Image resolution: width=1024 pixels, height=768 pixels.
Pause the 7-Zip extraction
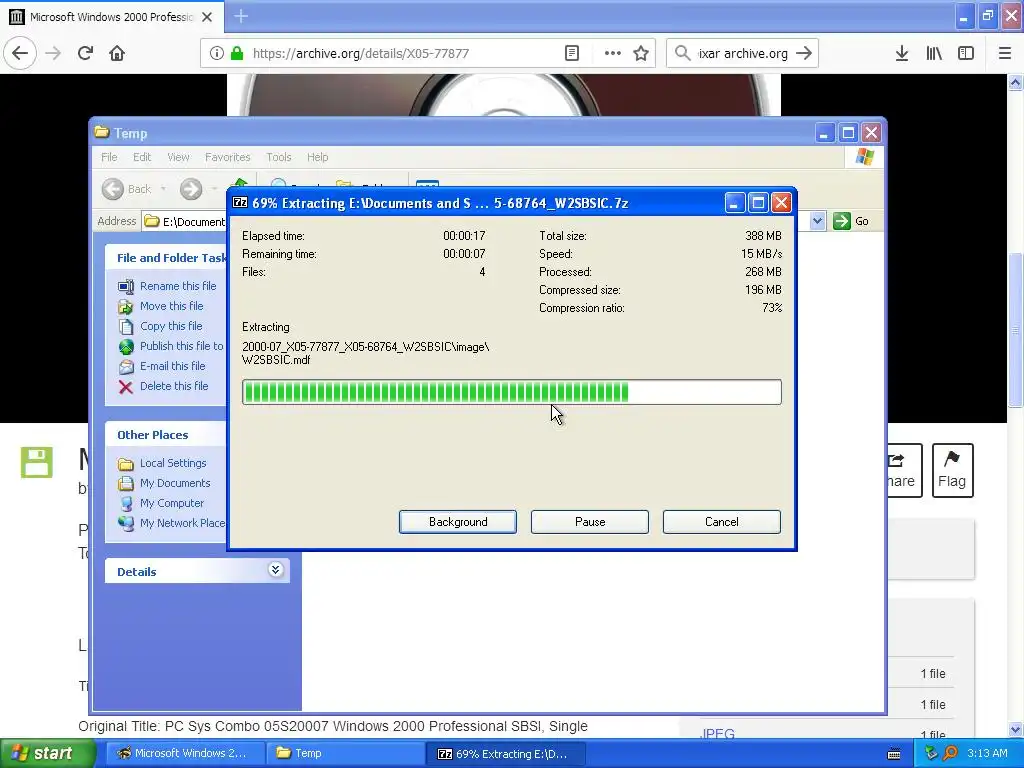click(x=590, y=522)
